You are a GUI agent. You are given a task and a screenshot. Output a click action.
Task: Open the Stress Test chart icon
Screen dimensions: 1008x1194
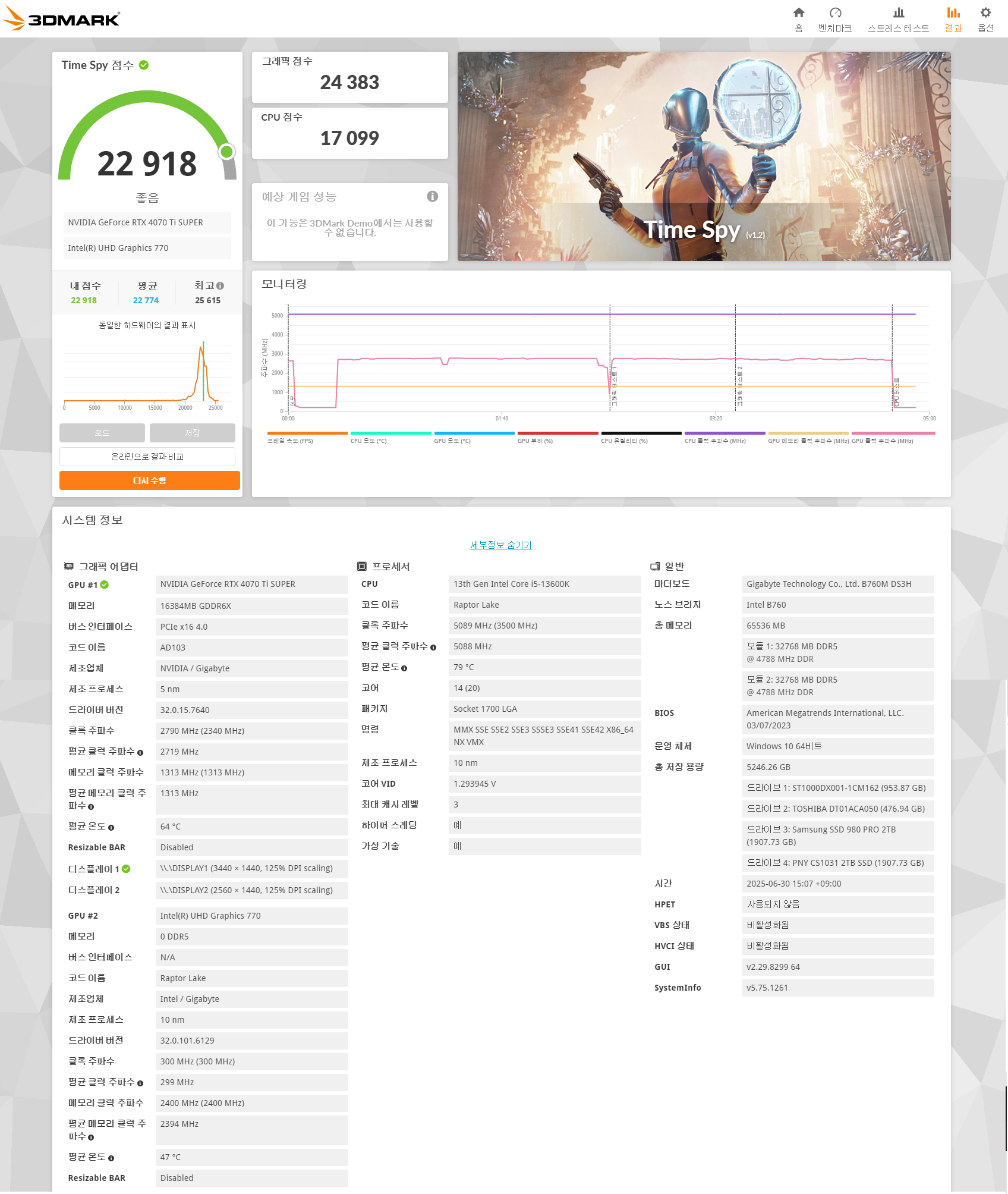(898, 13)
